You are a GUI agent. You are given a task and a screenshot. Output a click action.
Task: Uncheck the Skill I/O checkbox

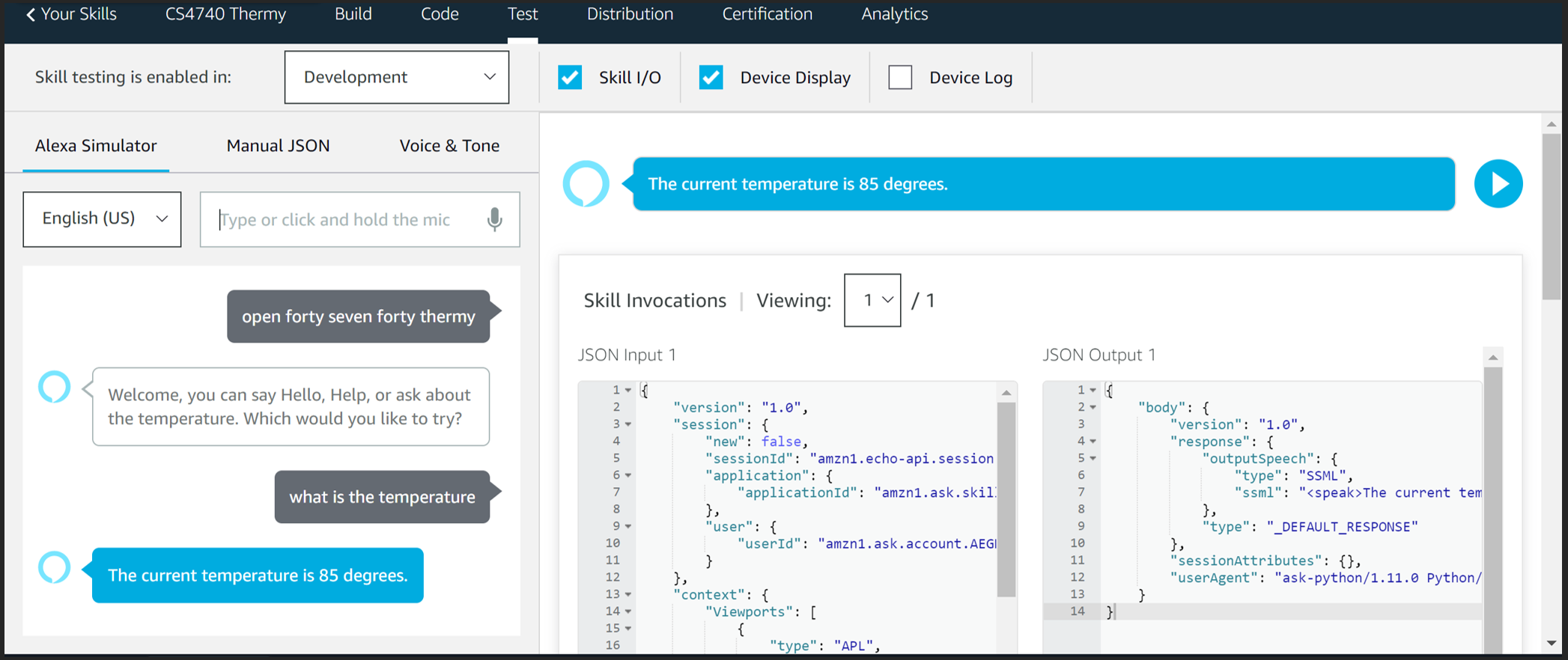570,77
